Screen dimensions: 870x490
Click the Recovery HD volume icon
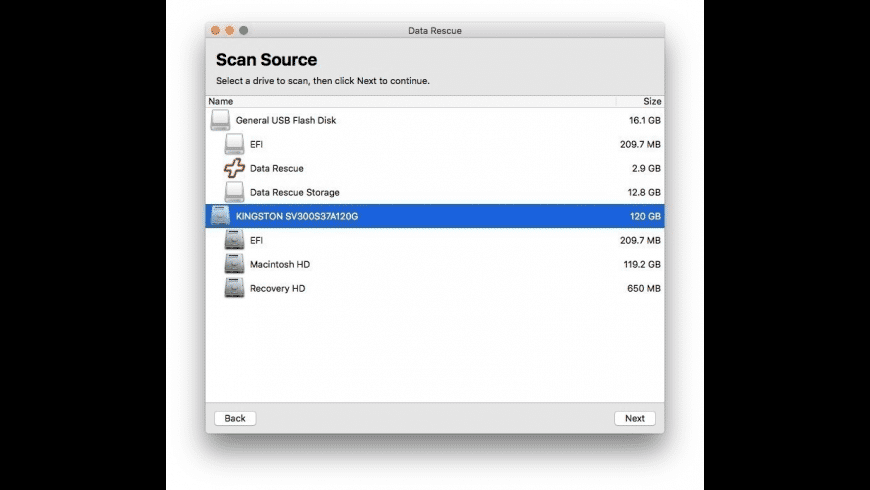[x=234, y=288]
